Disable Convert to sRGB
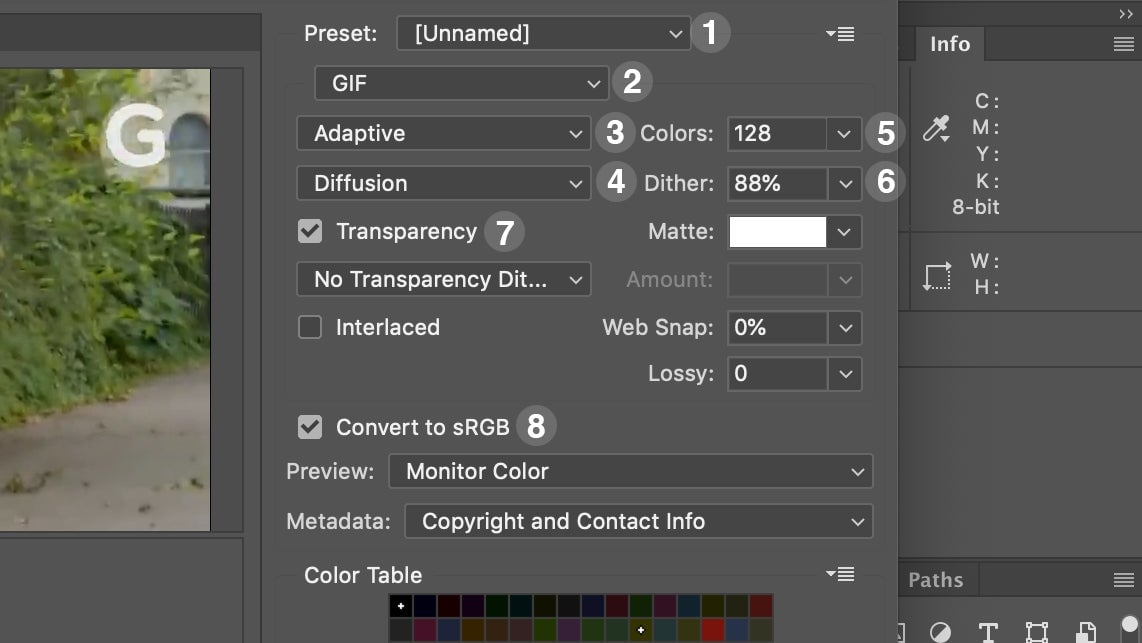The height and width of the screenshot is (643, 1142). coord(311,425)
